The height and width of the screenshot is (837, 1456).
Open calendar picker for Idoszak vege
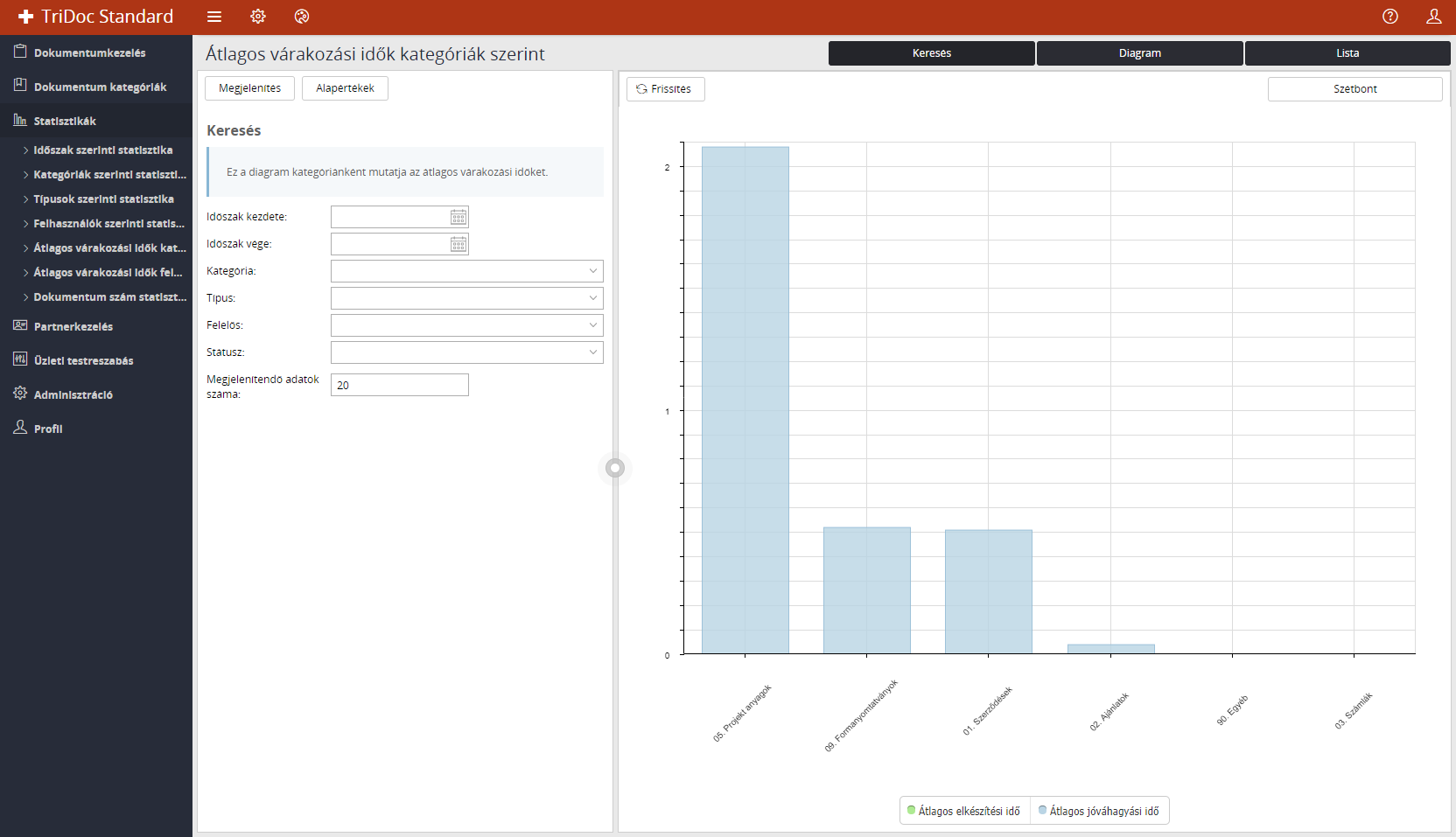(458, 244)
